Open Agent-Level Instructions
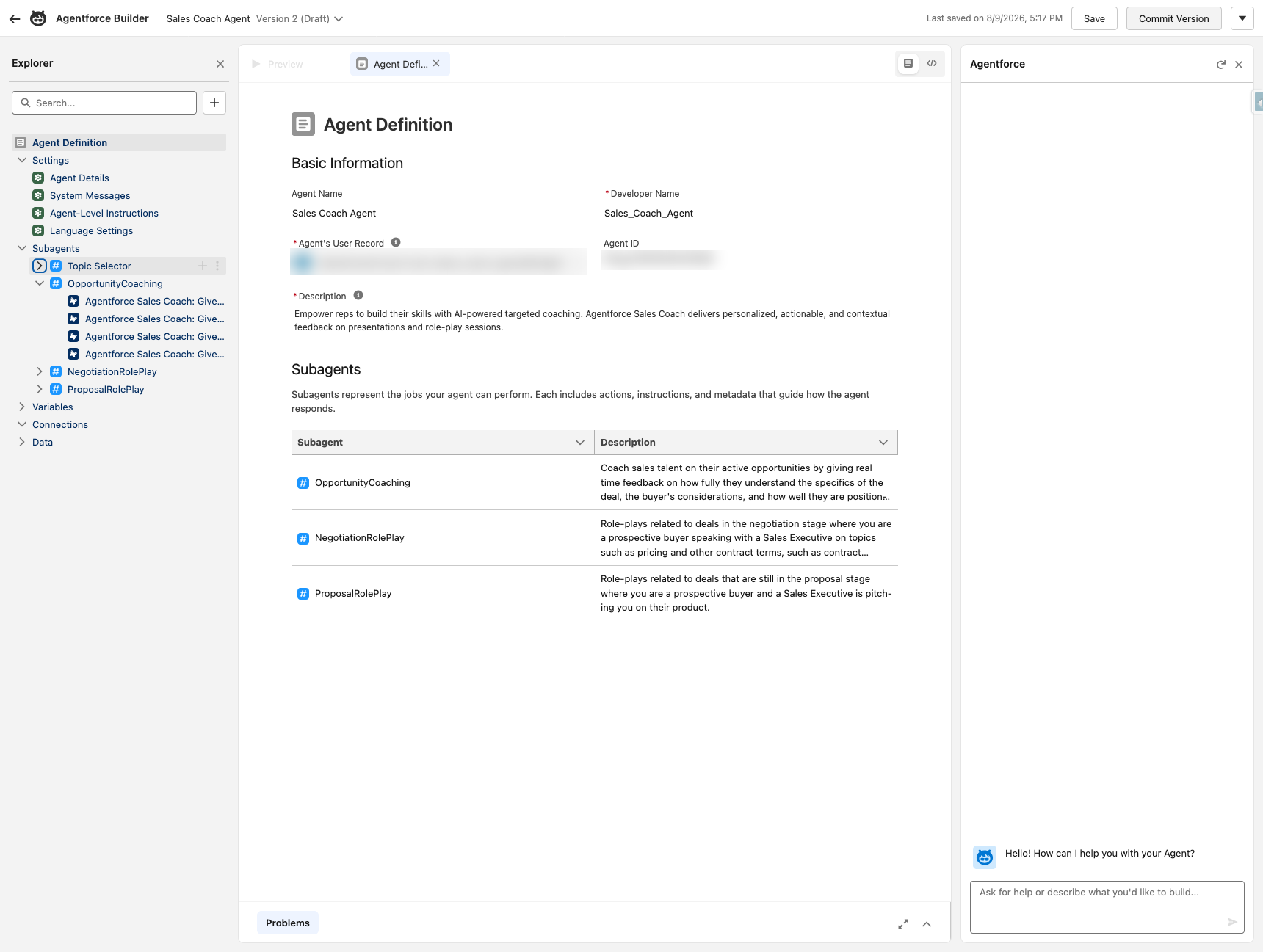The image size is (1263, 952). [x=104, y=213]
